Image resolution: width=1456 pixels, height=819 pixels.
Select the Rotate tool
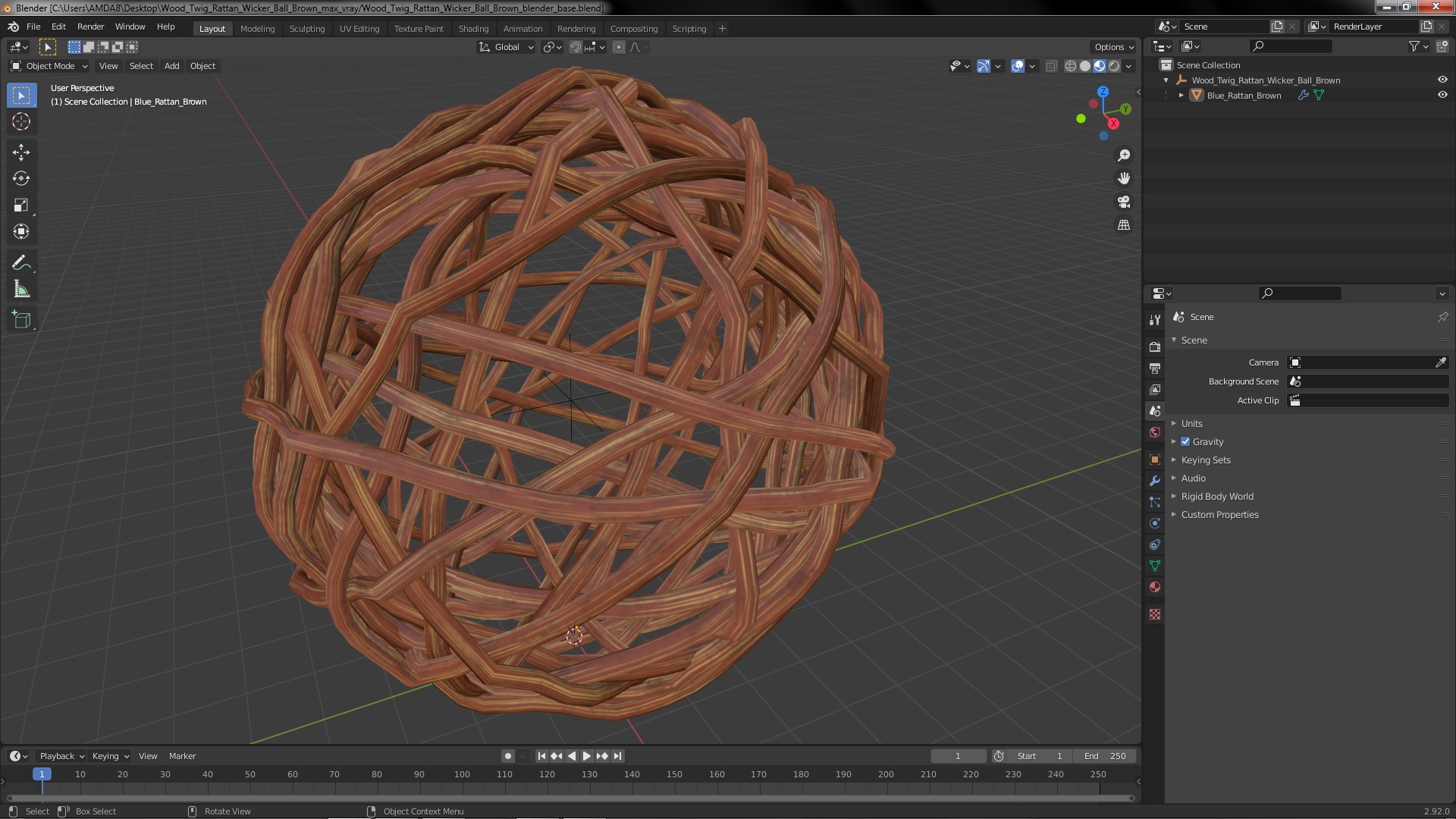coord(21,179)
